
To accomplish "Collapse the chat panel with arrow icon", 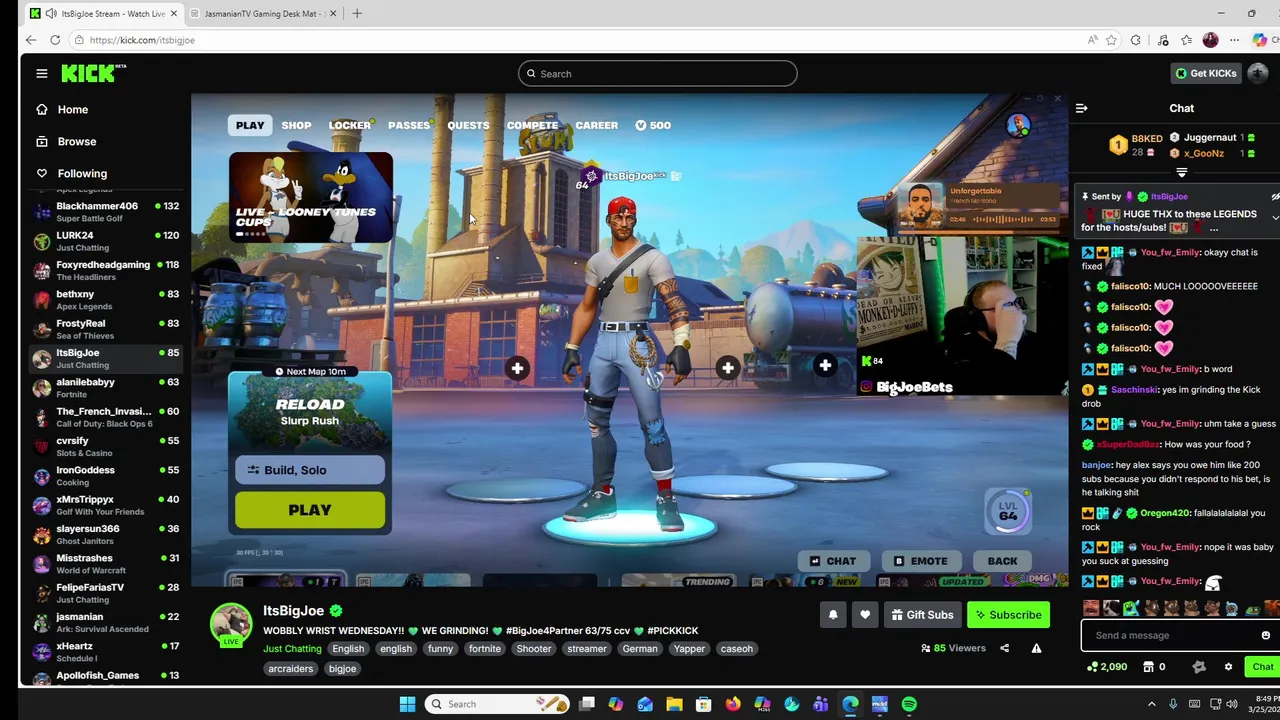I will pyautogui.click(x=1081, y=108).
